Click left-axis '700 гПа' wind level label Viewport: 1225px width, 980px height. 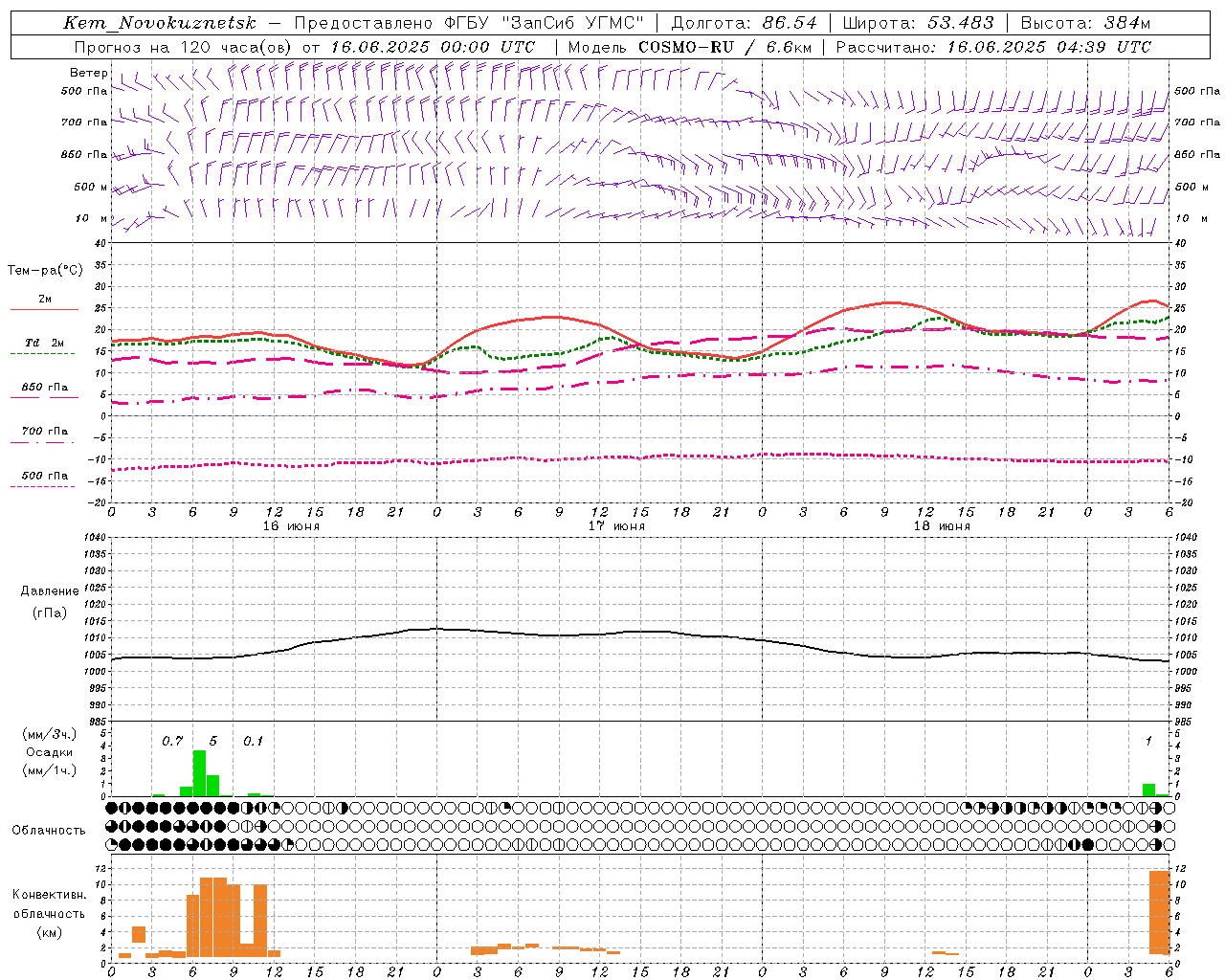(84, 122)
